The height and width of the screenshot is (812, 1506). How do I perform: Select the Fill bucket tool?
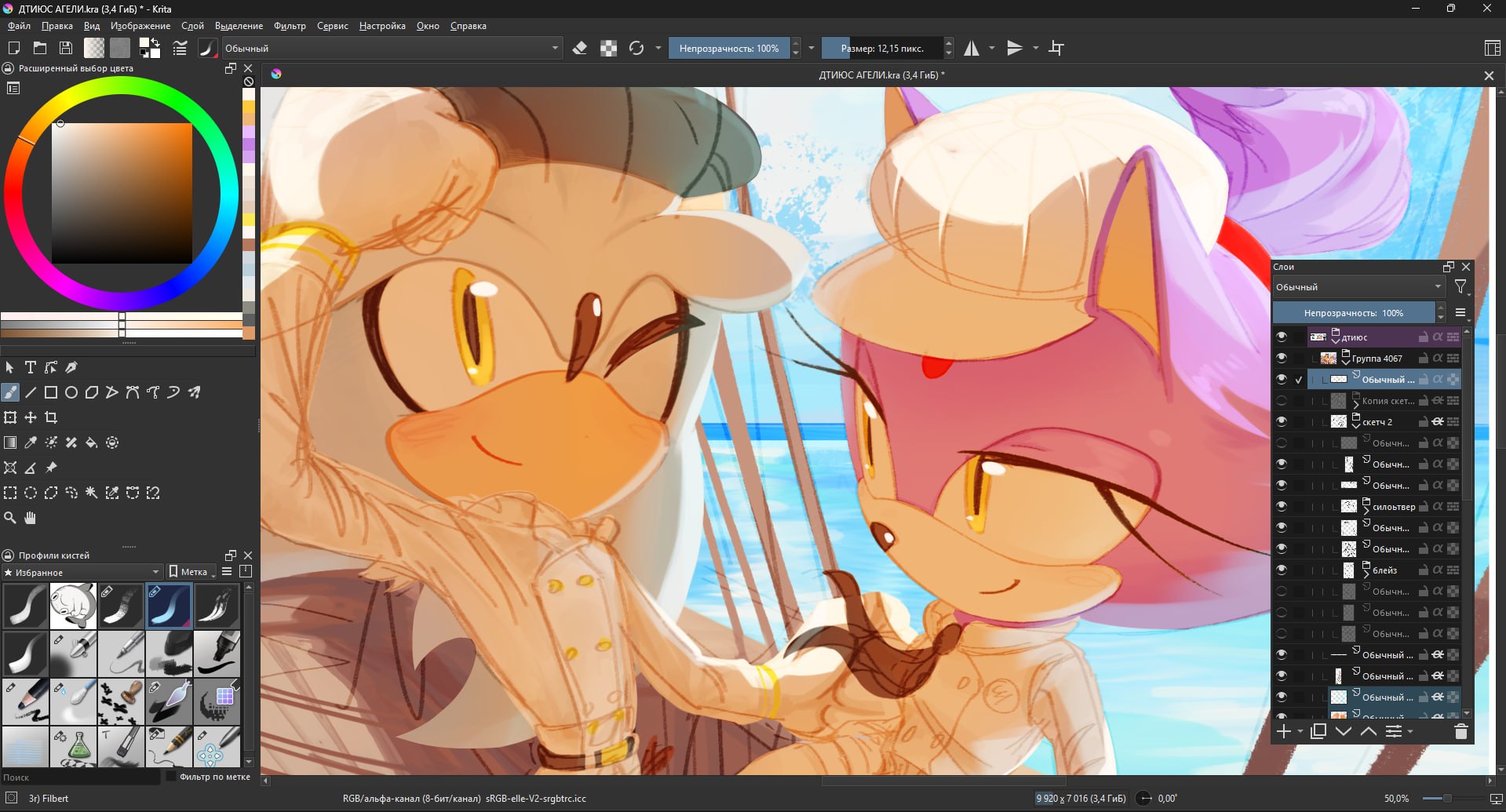click(x=92, y=442)
